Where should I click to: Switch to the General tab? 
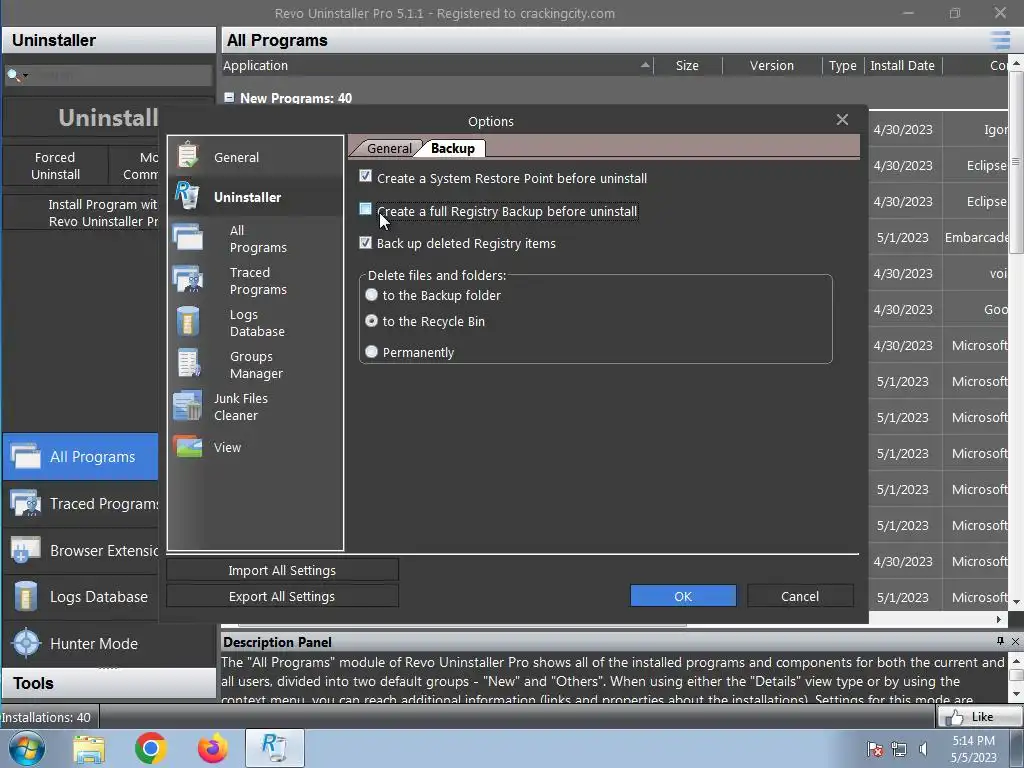click(x=389, y=148)
